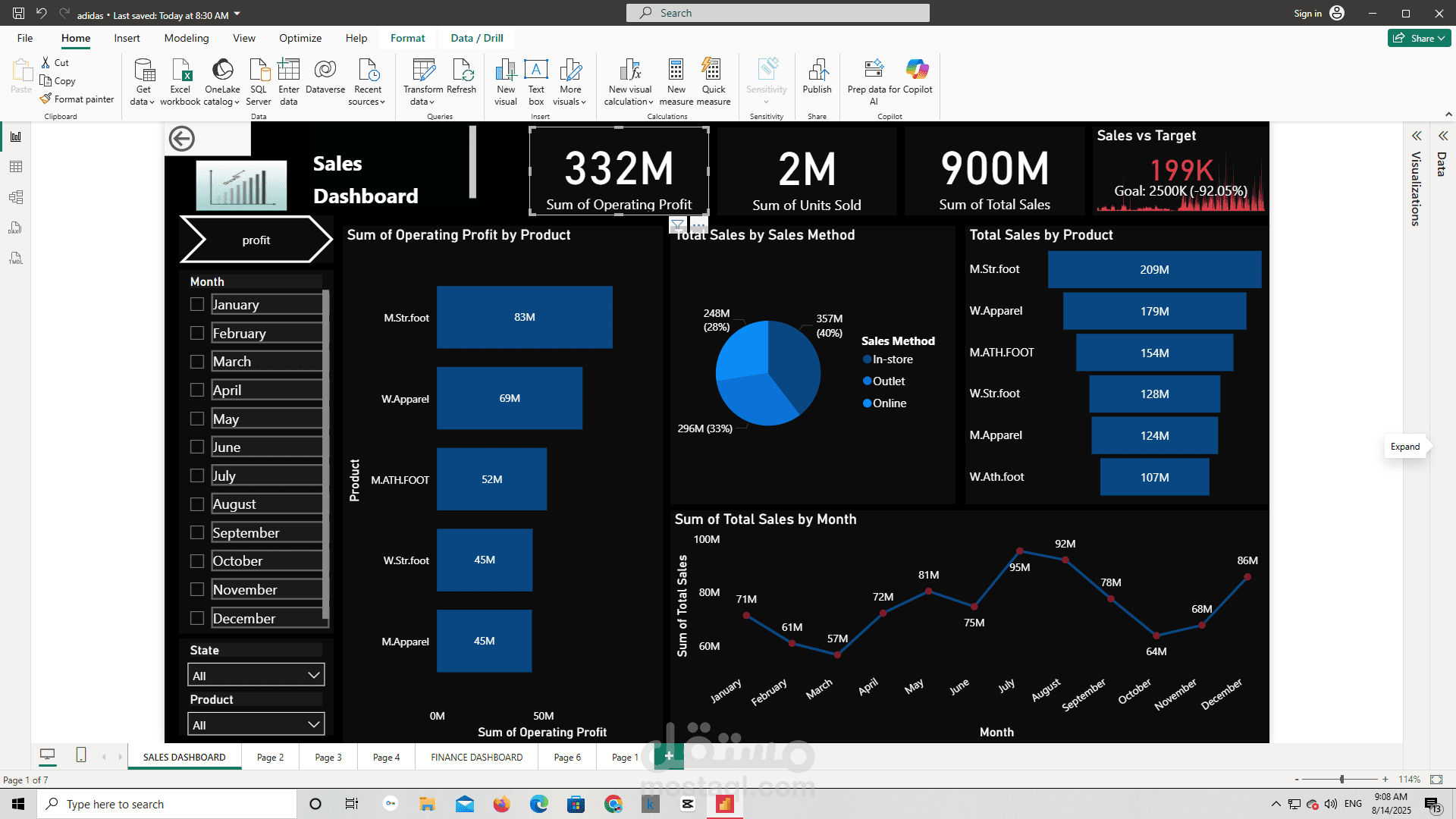Screen dimensions: 1456x819
Task: Open OneLake catalog
Action: click(222, 82)
